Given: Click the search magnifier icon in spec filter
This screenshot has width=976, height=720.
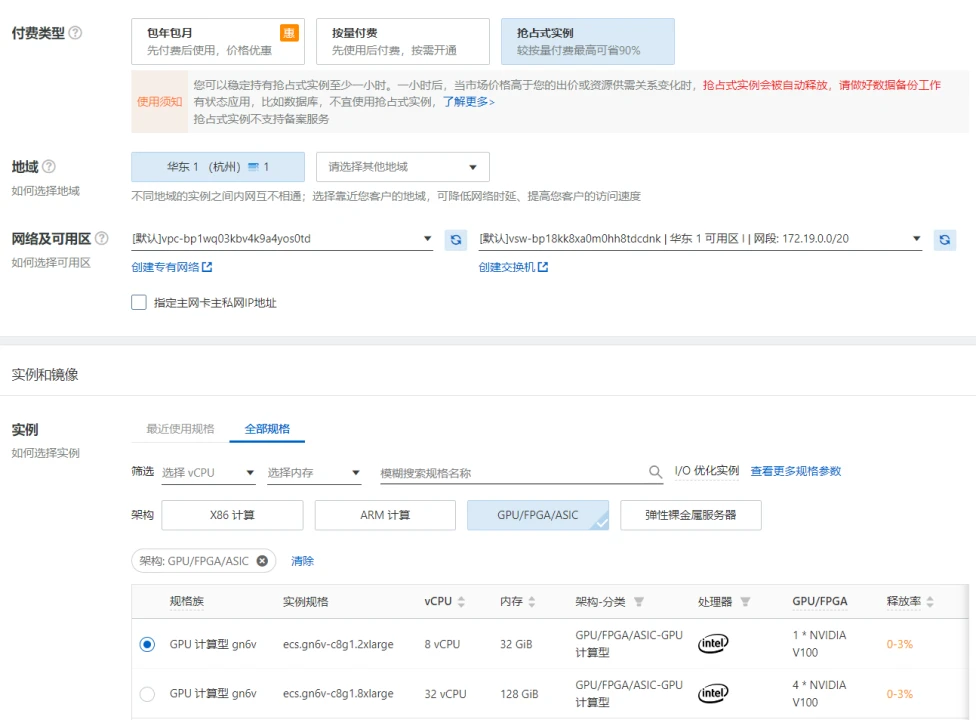Looking at the screenshot, I should click(x=655, y=472).
